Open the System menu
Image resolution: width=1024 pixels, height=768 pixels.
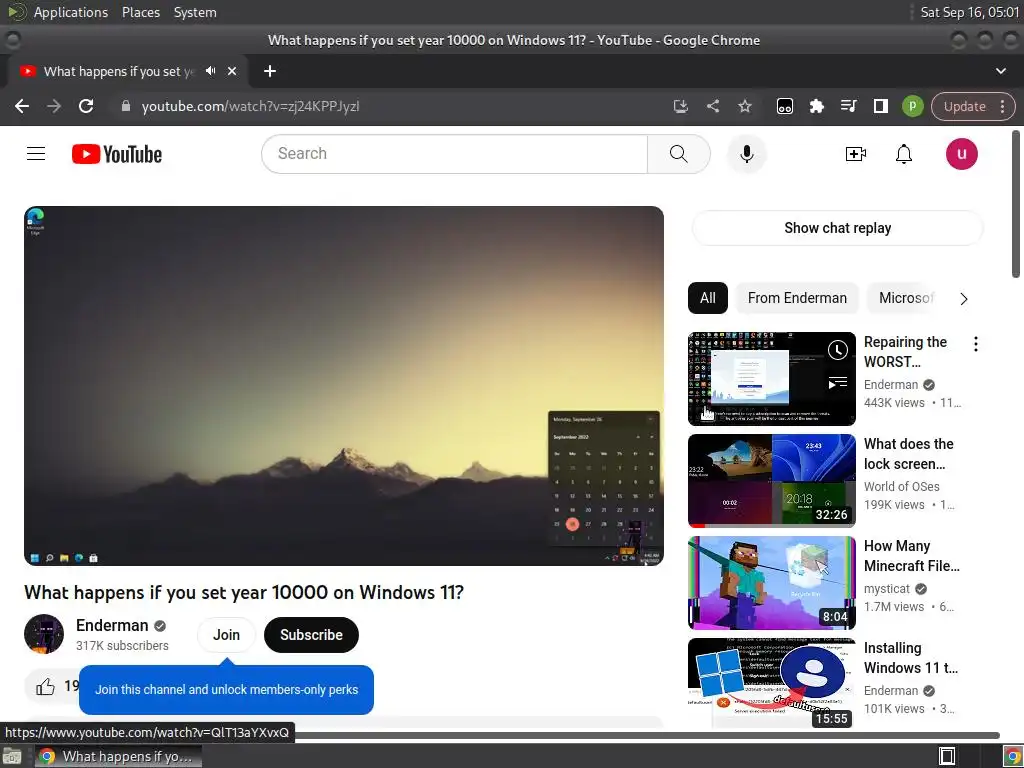pos(195,12)
